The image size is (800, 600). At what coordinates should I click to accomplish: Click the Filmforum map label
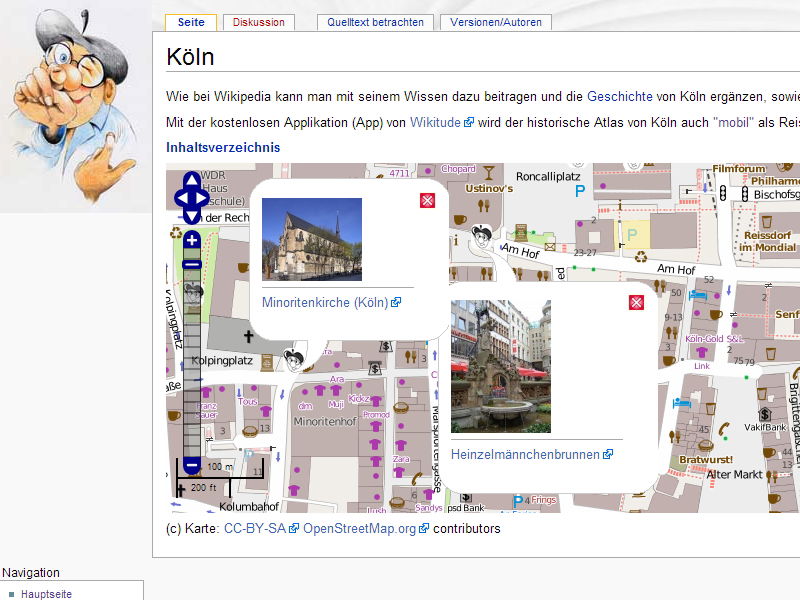[739, 169]
